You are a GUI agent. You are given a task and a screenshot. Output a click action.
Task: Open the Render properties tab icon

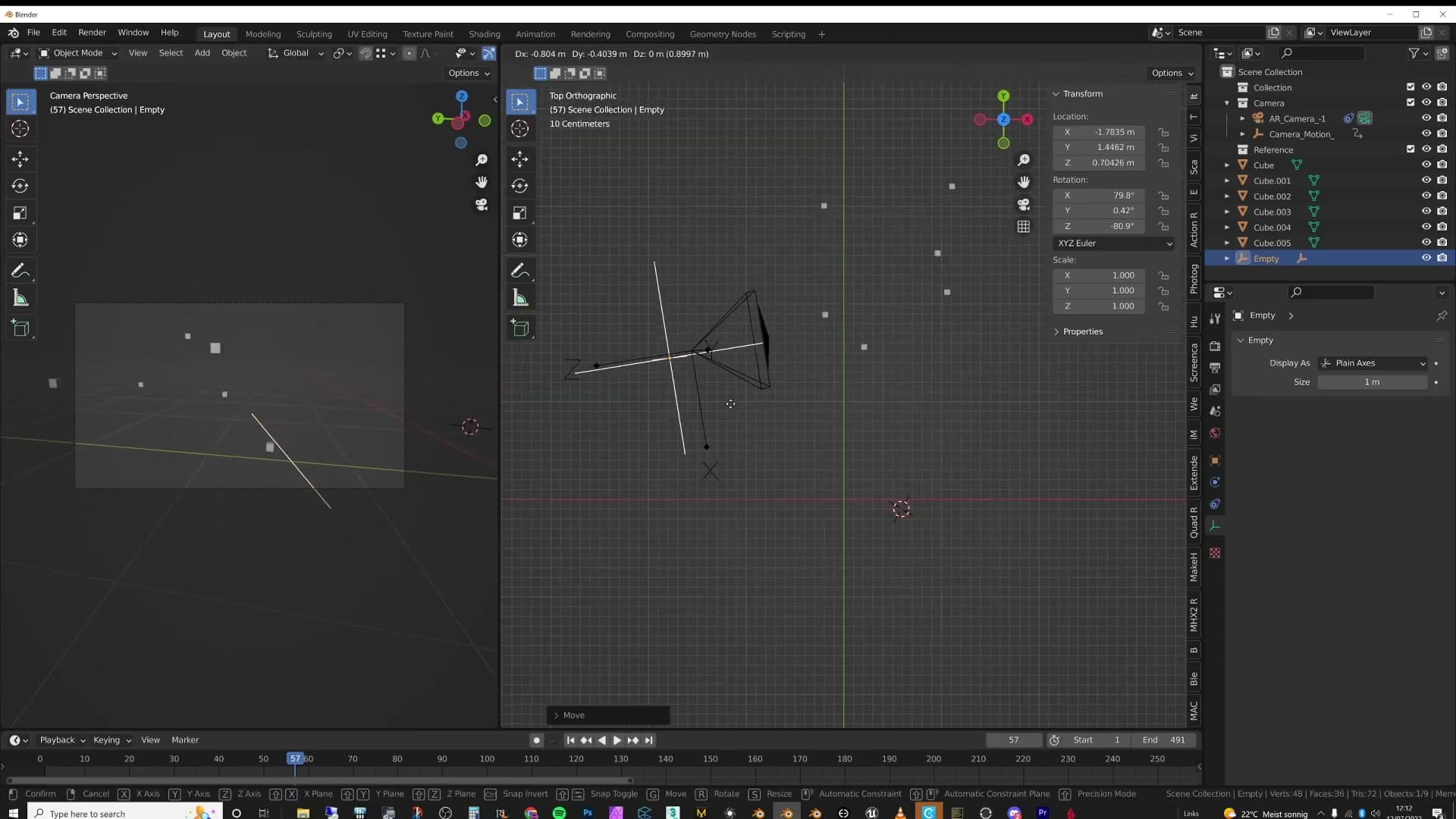[x=1215, y=346]
